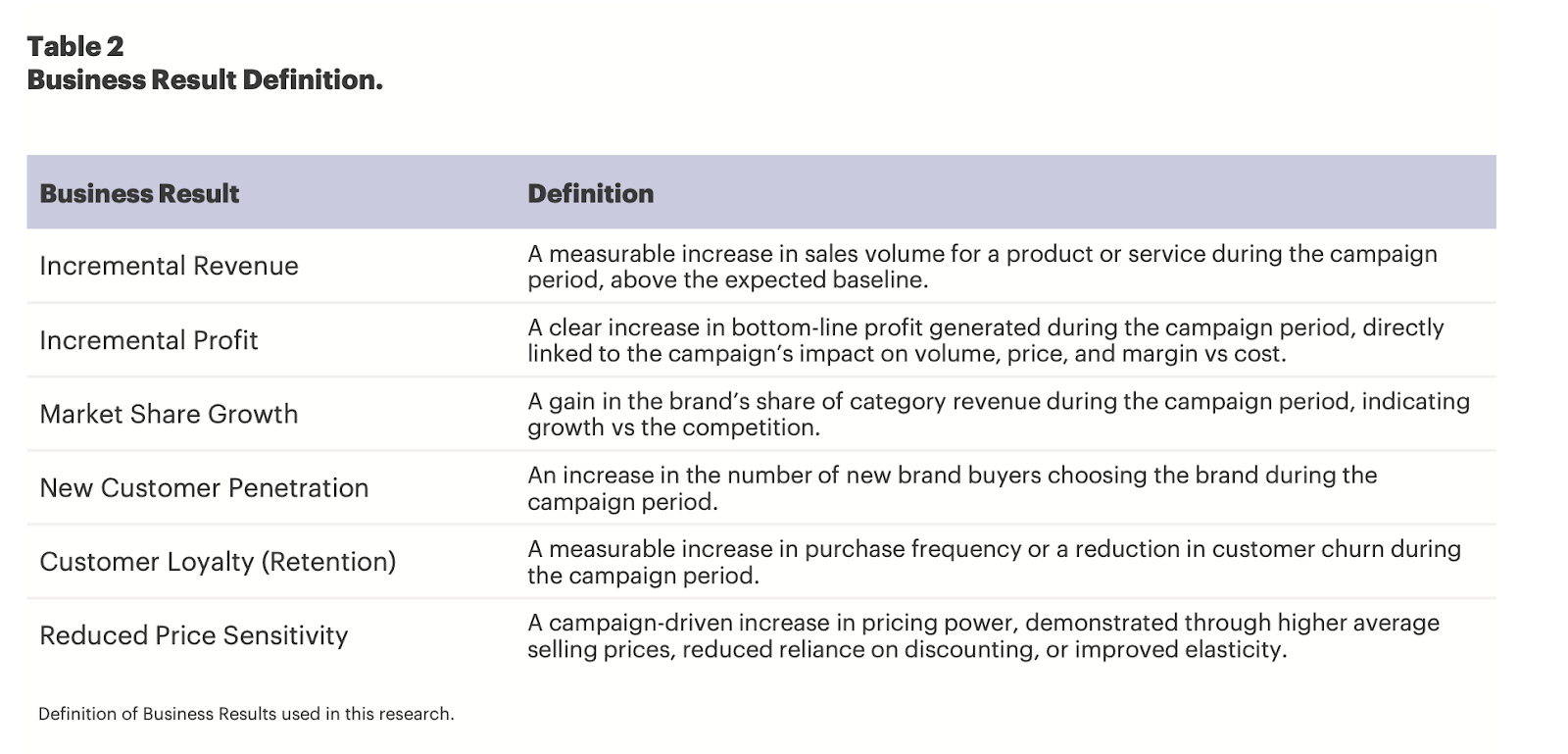Select the "Definition" column header
The height and width of the screenshot is (754, 1568).
[590, 193]
